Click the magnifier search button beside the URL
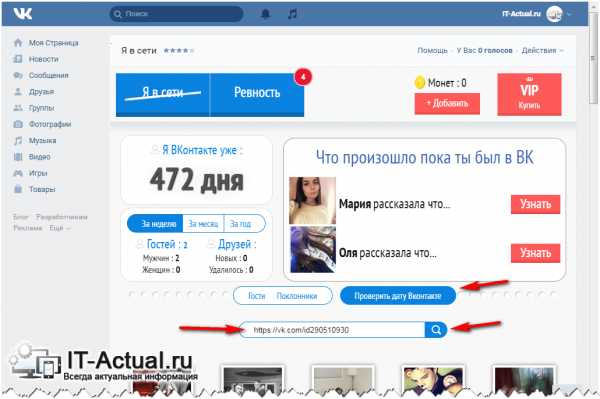600x399 pixels. (435, 330)
